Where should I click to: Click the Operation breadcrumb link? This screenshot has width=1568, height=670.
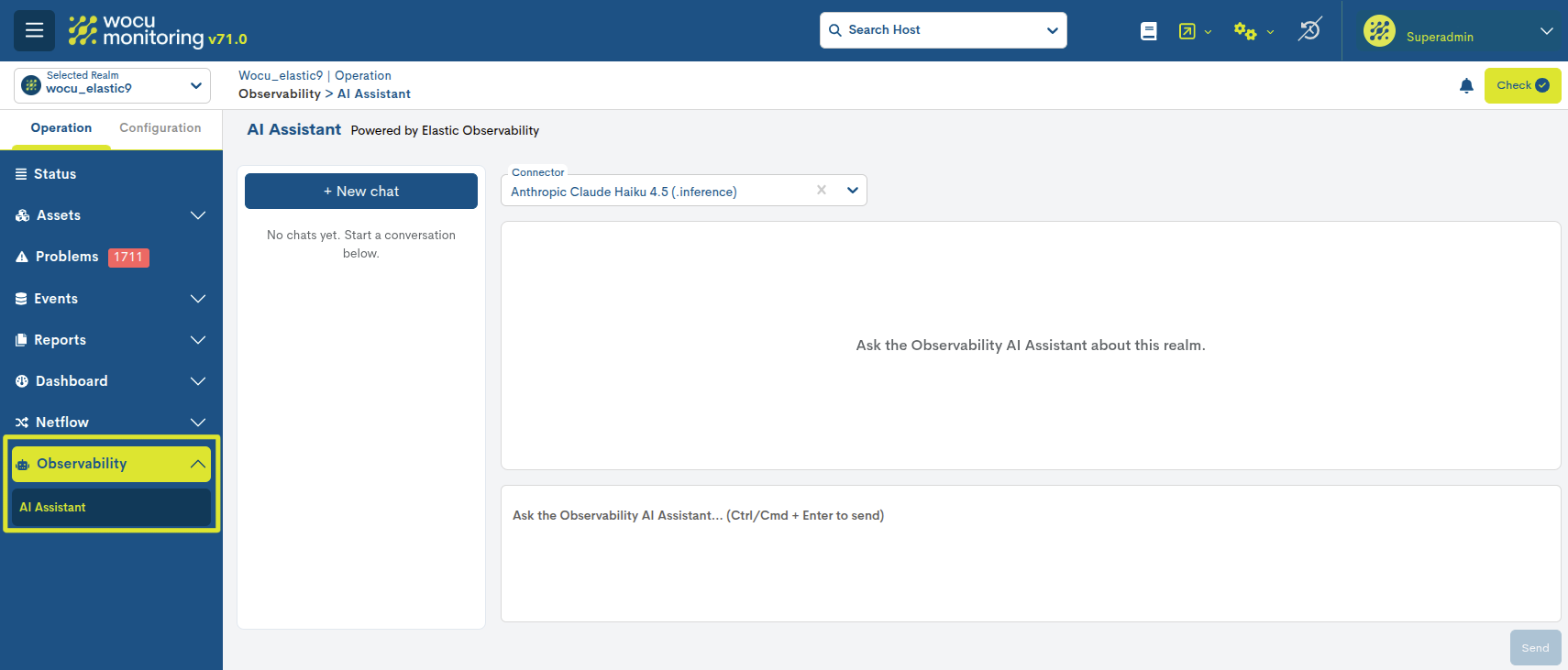(363, 76)
